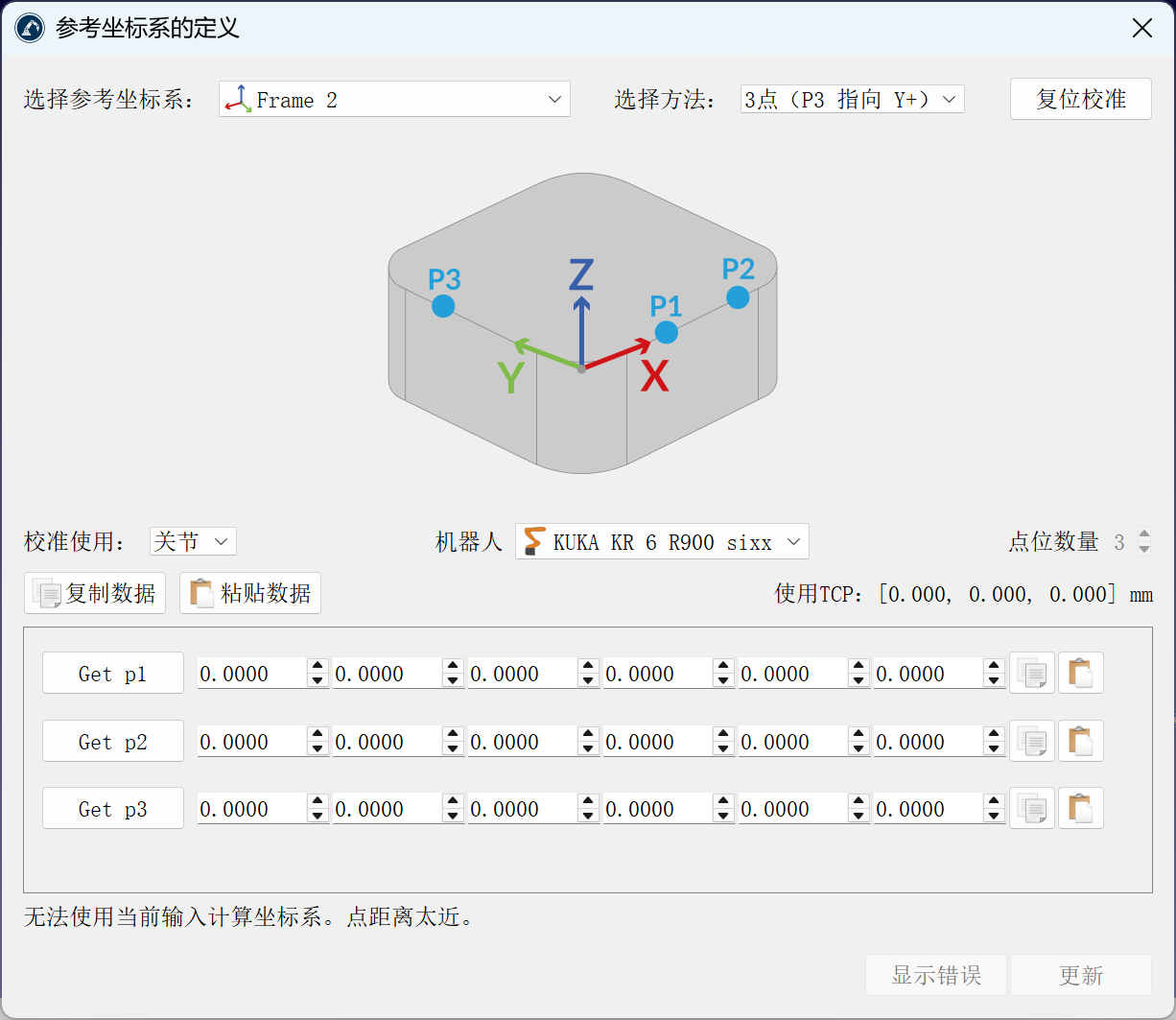Image resolution: width=1176 pixels, height=1020 pixels.
Task: Click the paste icon in p2 row
Action: pyautogui.click(x=1080, y=741)
